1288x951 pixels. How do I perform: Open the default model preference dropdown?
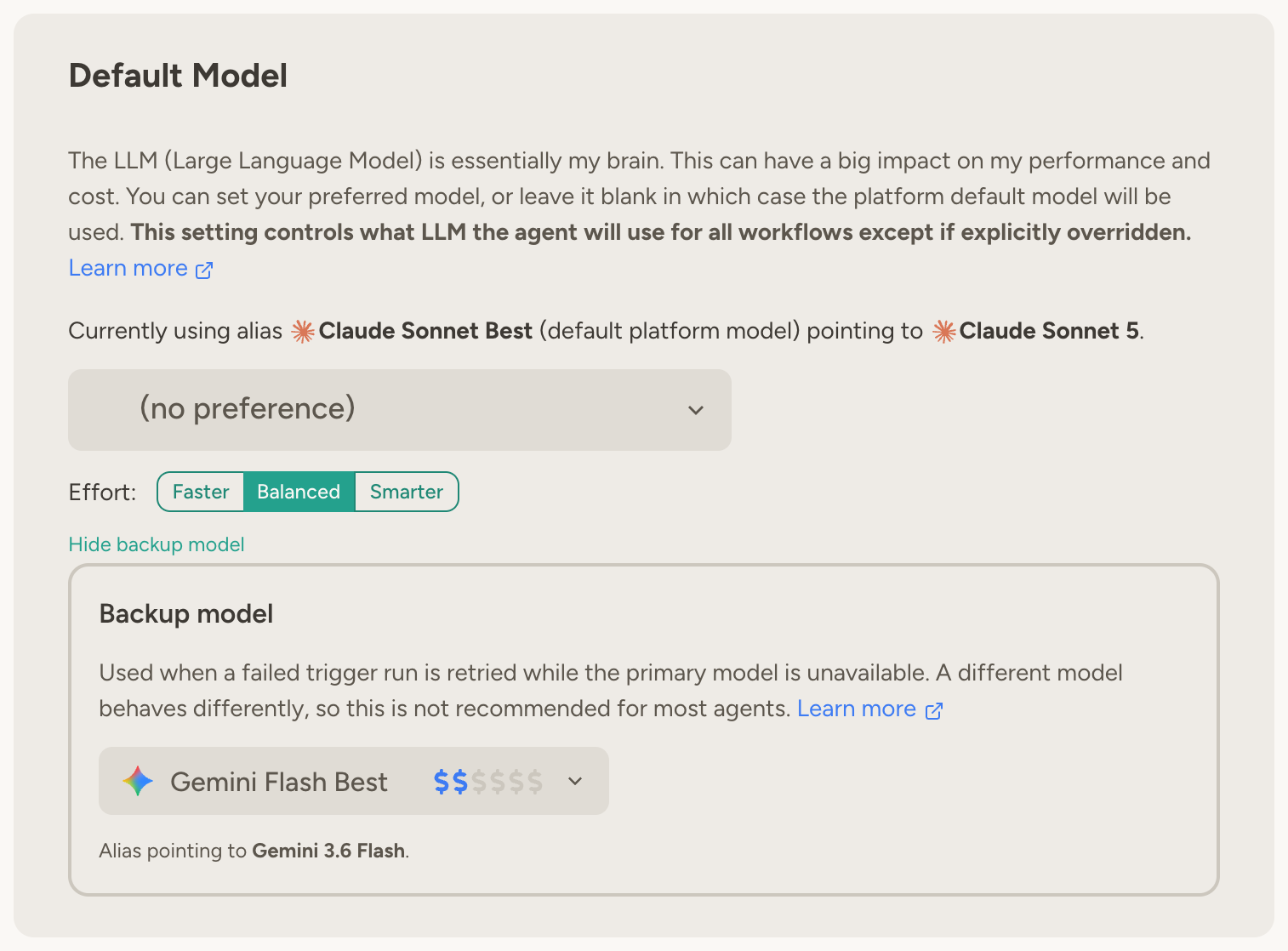[x=399, y=409]
